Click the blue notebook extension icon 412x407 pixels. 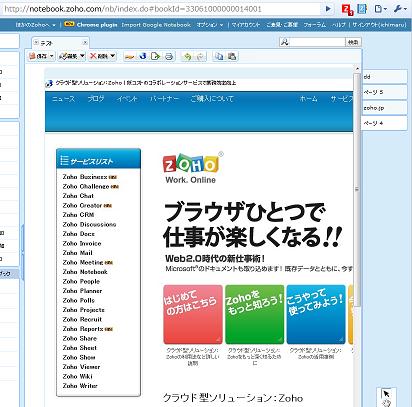click(362, 9)
